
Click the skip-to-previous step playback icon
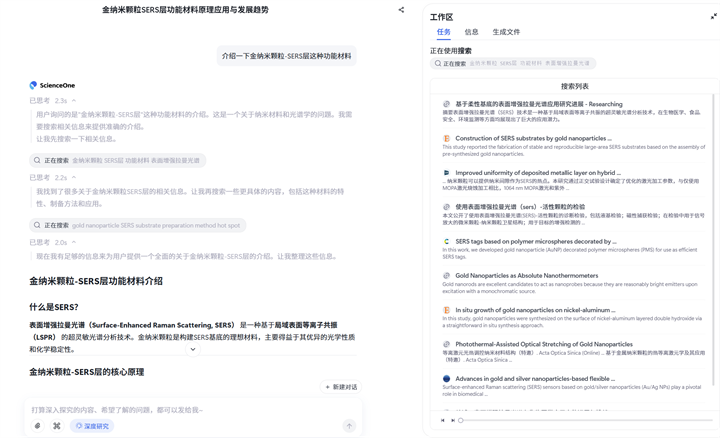[x=443, y=420]
